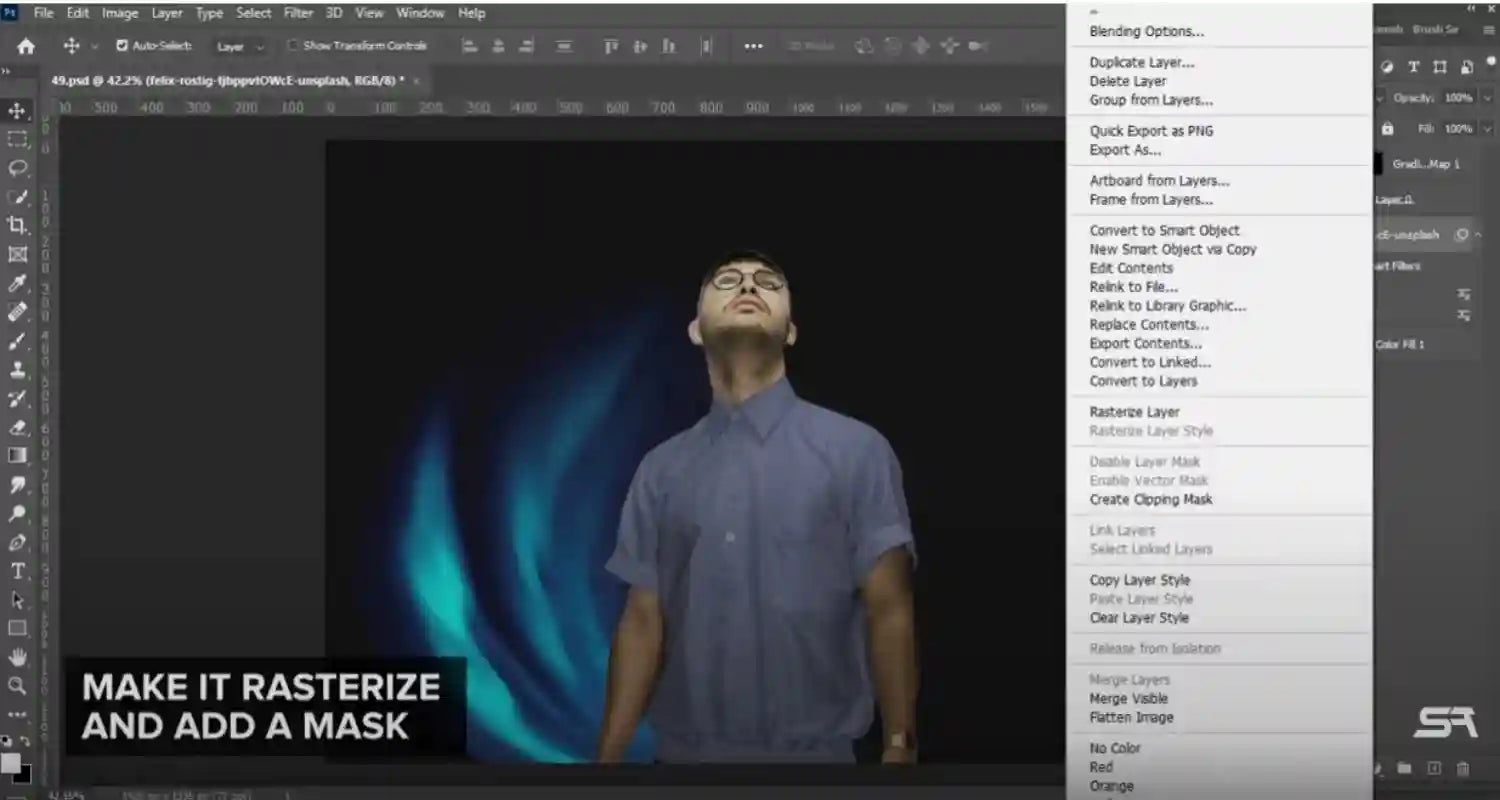Select the Clone Stamp tool
Viewport: 1500px width, 800px height.
[17, 369]
